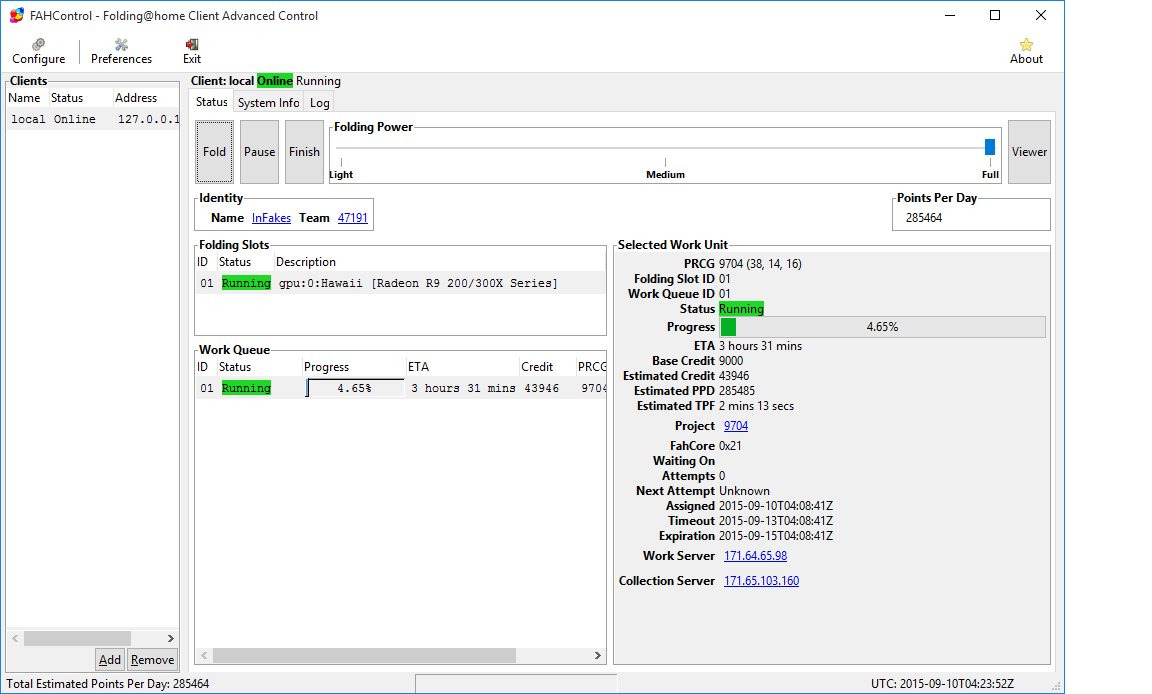
Task: Open the project 9704 link
Action: click(735, 426)
